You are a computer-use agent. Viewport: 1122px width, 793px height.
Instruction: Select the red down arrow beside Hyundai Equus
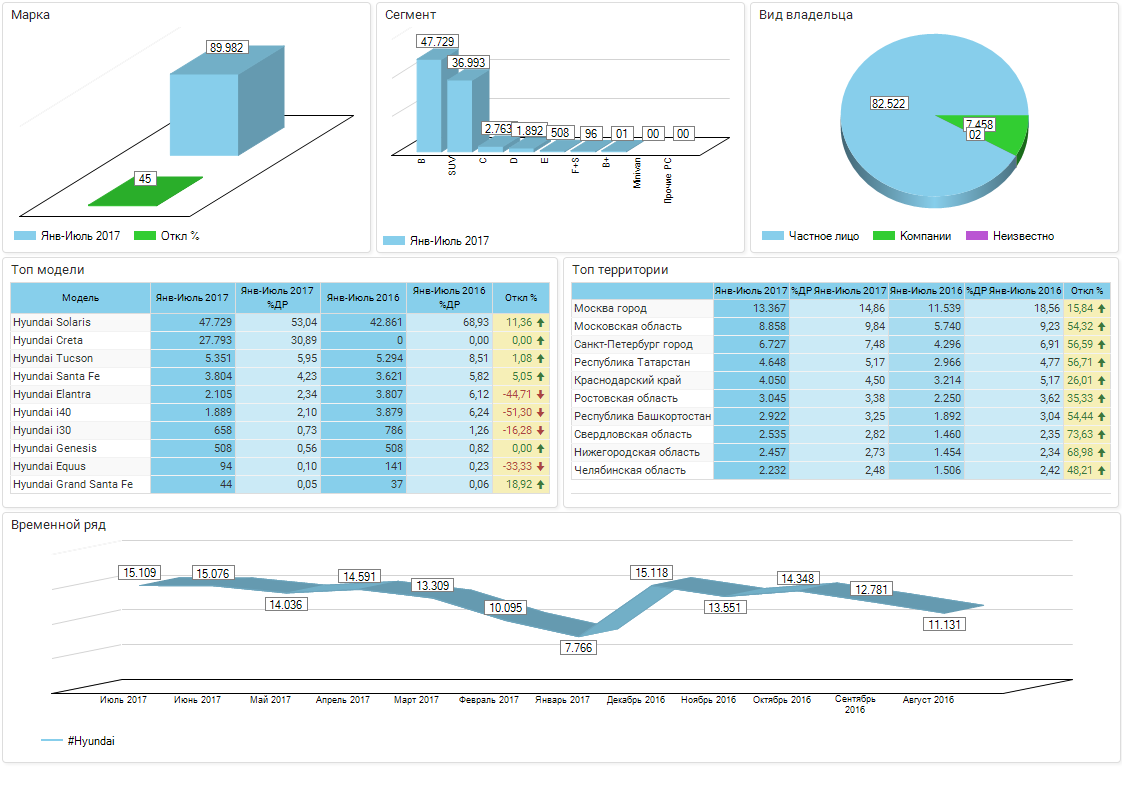[540, 467]
